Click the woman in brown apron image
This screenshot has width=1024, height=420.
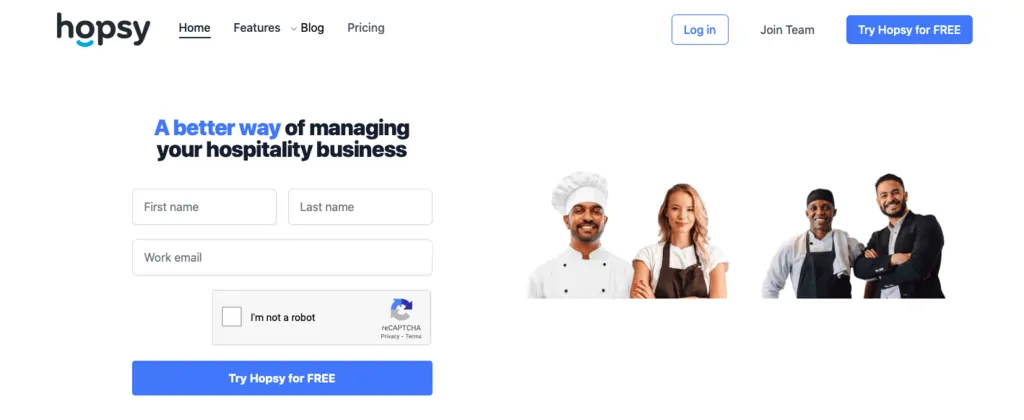click(x=680, y=241)
